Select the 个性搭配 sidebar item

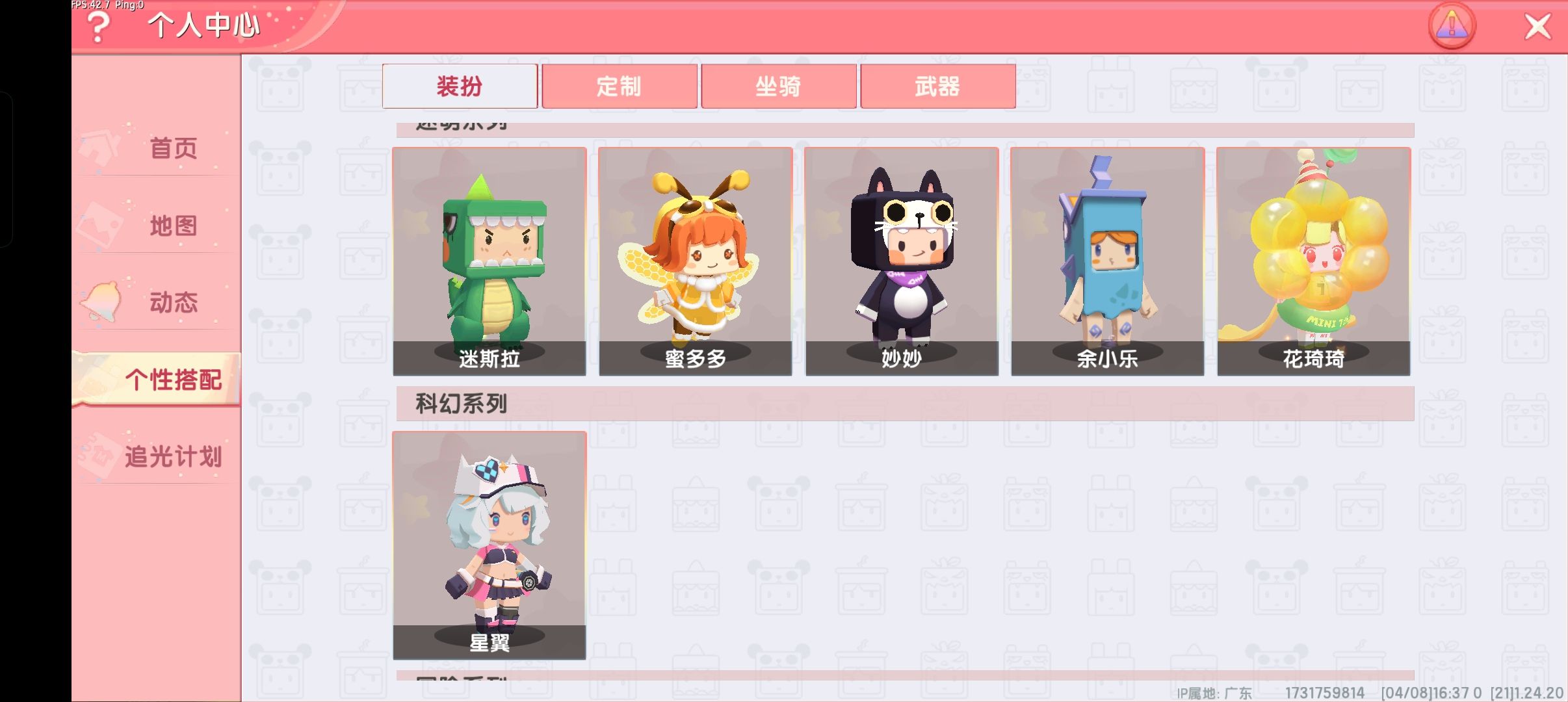[156, 380]
